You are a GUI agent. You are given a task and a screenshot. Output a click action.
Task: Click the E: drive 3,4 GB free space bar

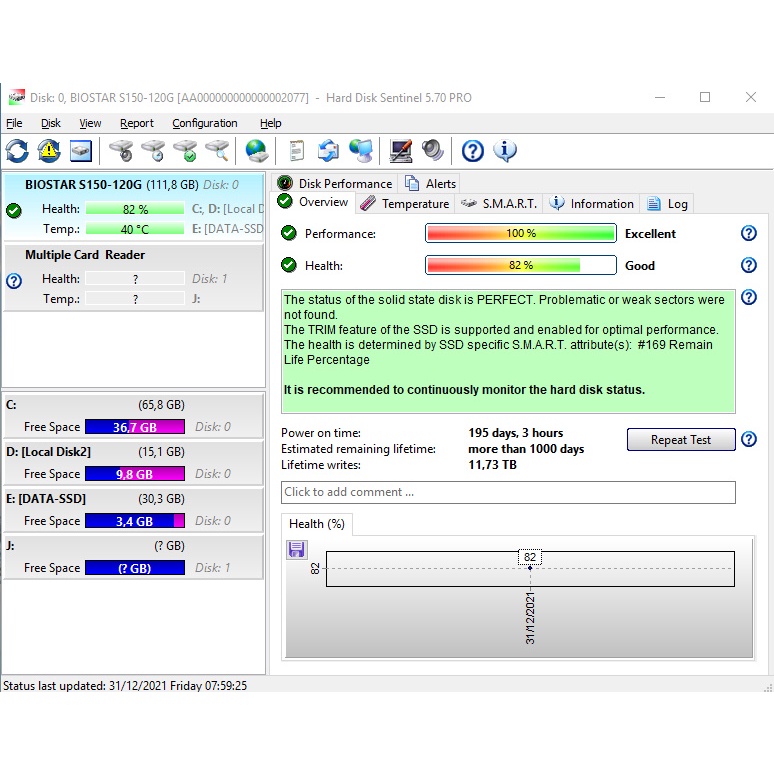click(135, 521)
